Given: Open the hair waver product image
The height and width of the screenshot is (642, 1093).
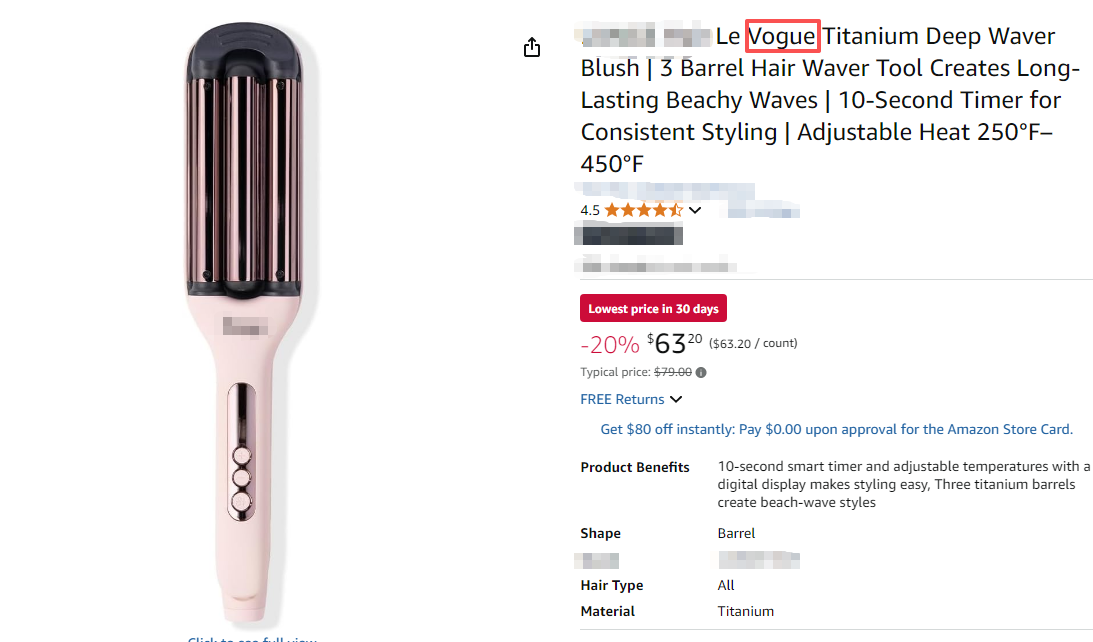Looking at the screenshot, I should tap(246, 320).
